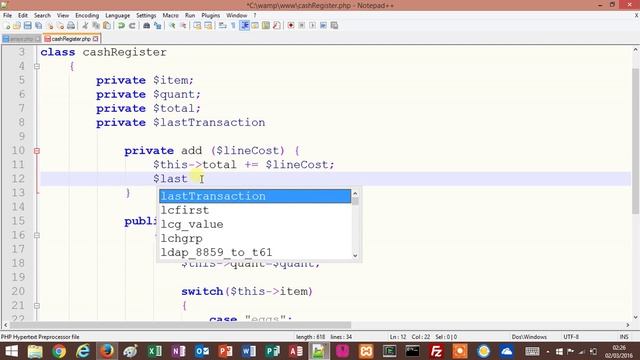This screenshot has height=360, width=640.
Task: Toggle the highlighted Indent Guide icon
Action: (x=244, y=25)
